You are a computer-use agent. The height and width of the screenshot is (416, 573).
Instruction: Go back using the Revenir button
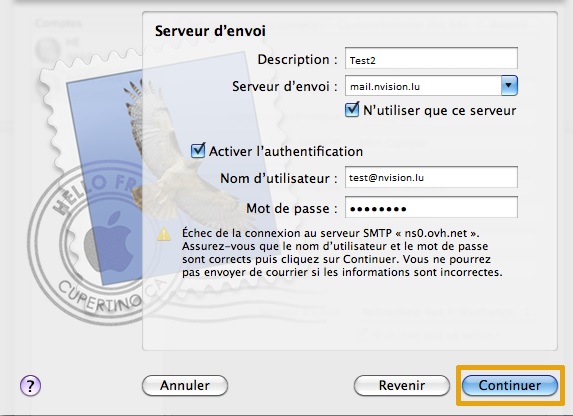pyautogui.click(x=402, y=385)
